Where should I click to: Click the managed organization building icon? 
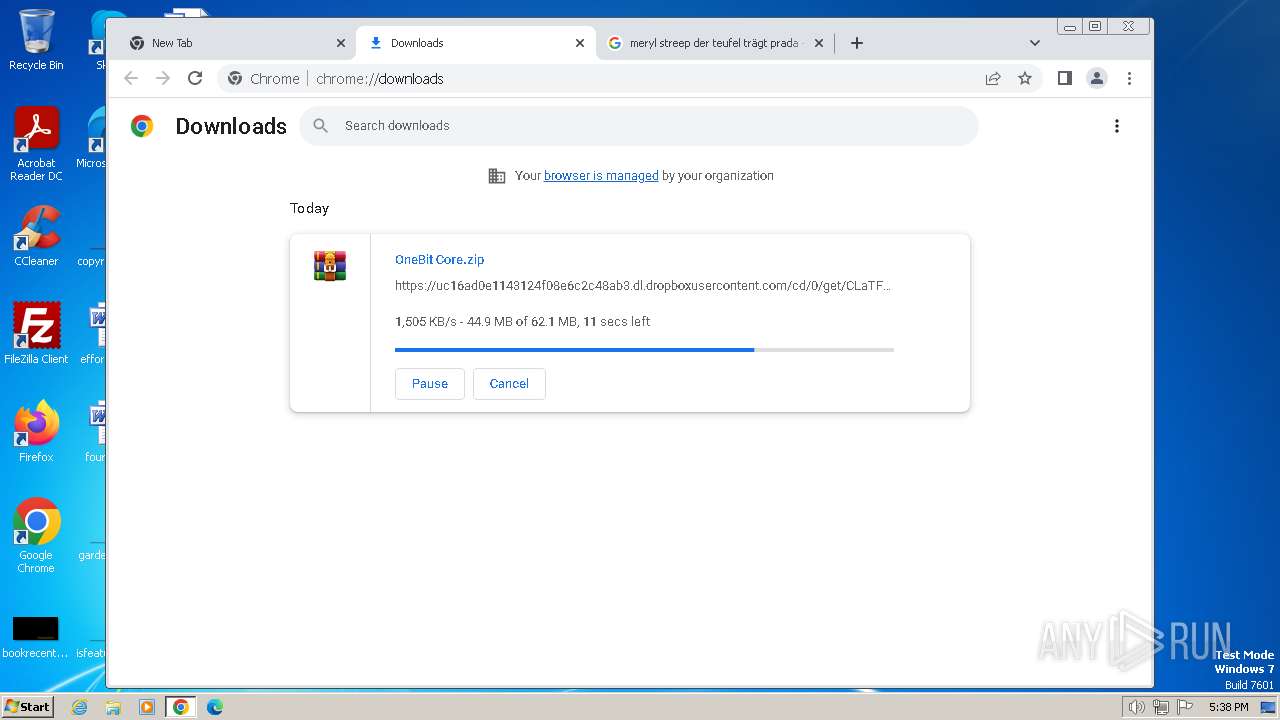coord(496,176)
